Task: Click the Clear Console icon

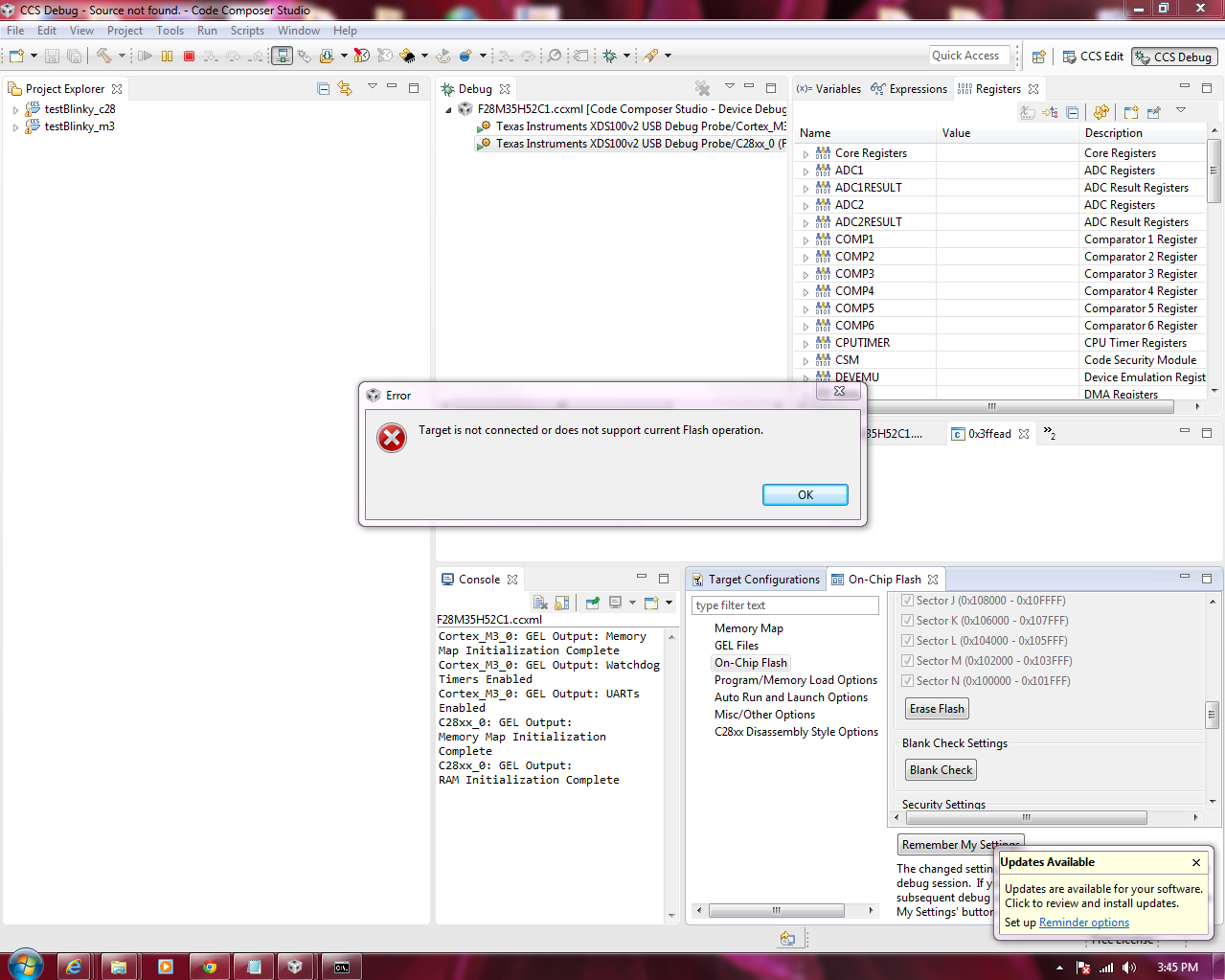Action: pyautogui.click(x=540, y=603)
